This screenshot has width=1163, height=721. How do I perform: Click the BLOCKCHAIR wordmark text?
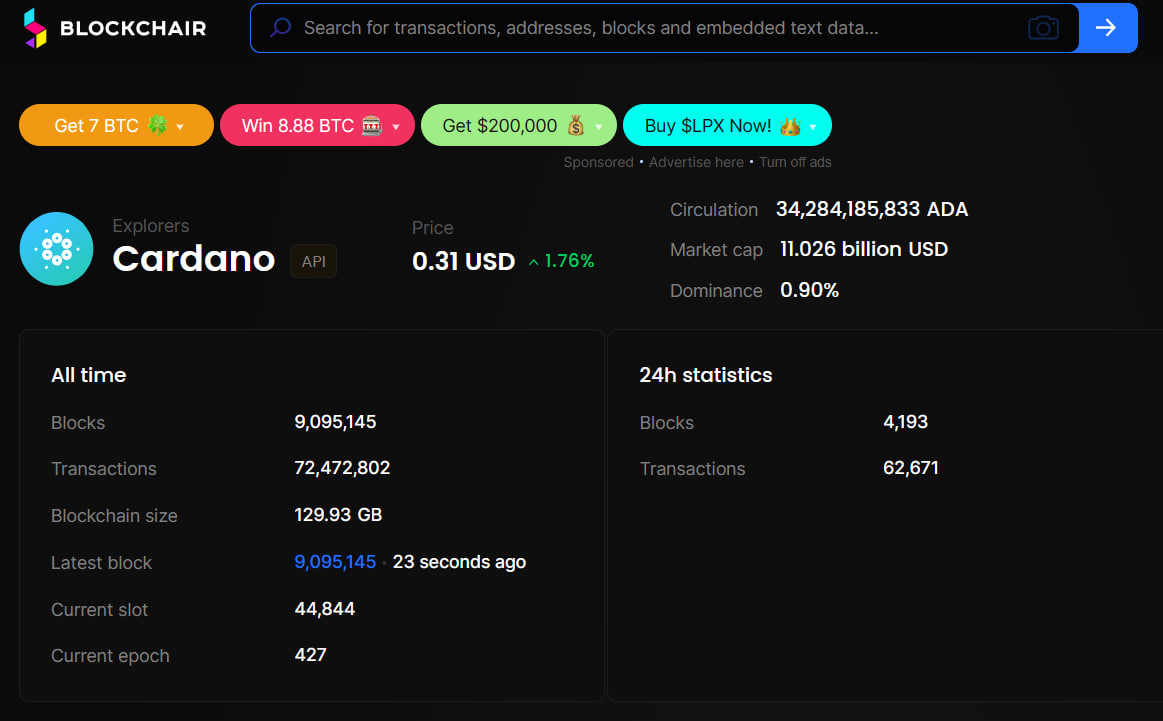(134, 28)
